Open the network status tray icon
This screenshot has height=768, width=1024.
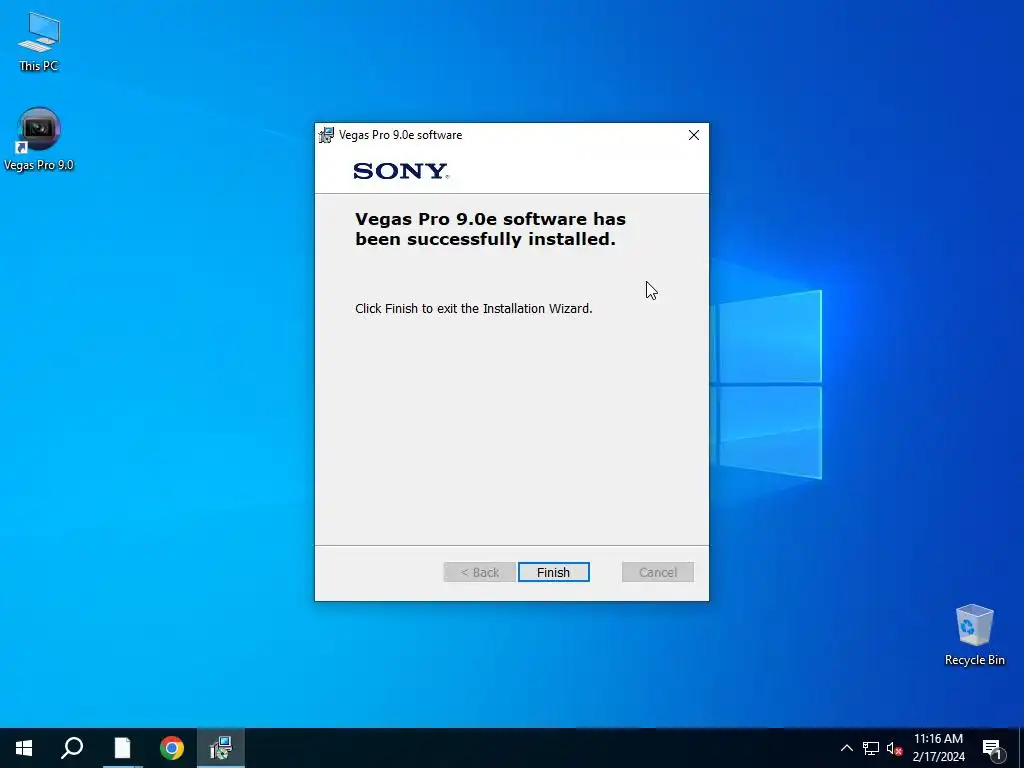coord(871,748)
